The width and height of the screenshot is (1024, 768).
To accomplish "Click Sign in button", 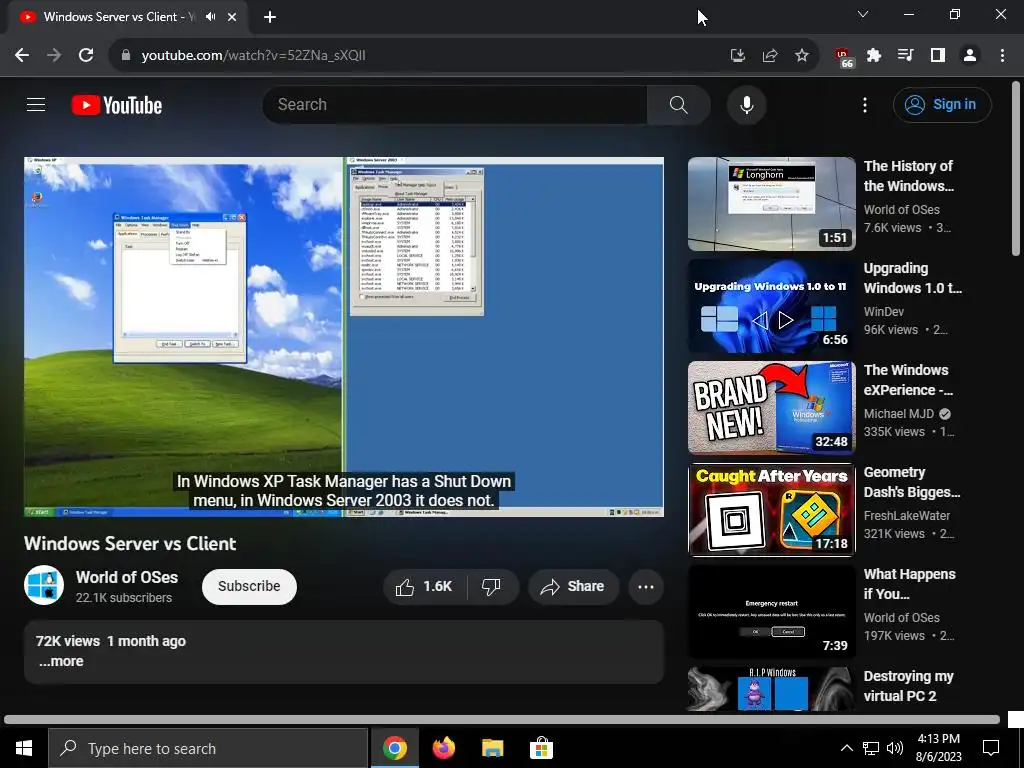I will tap(942, 104).
